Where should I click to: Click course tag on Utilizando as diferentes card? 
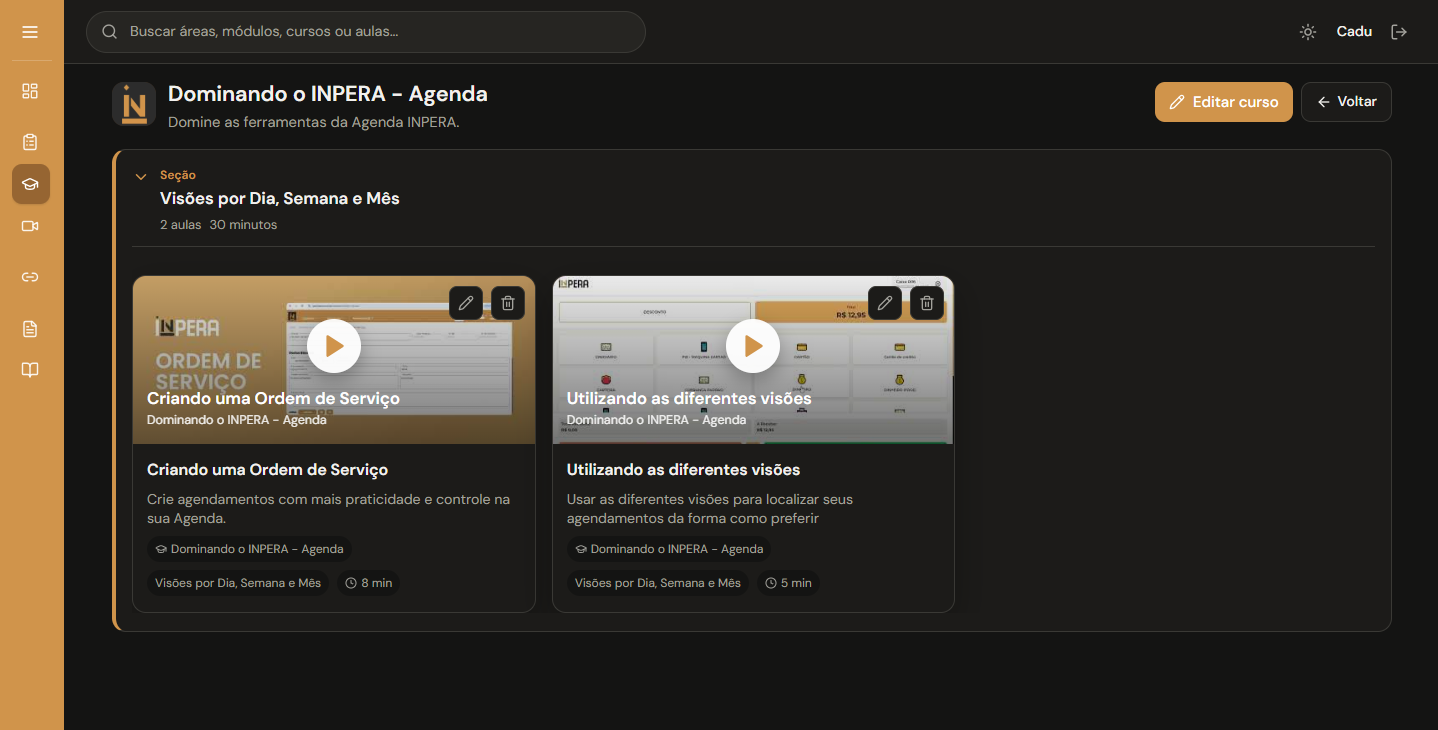click(669, 549)
